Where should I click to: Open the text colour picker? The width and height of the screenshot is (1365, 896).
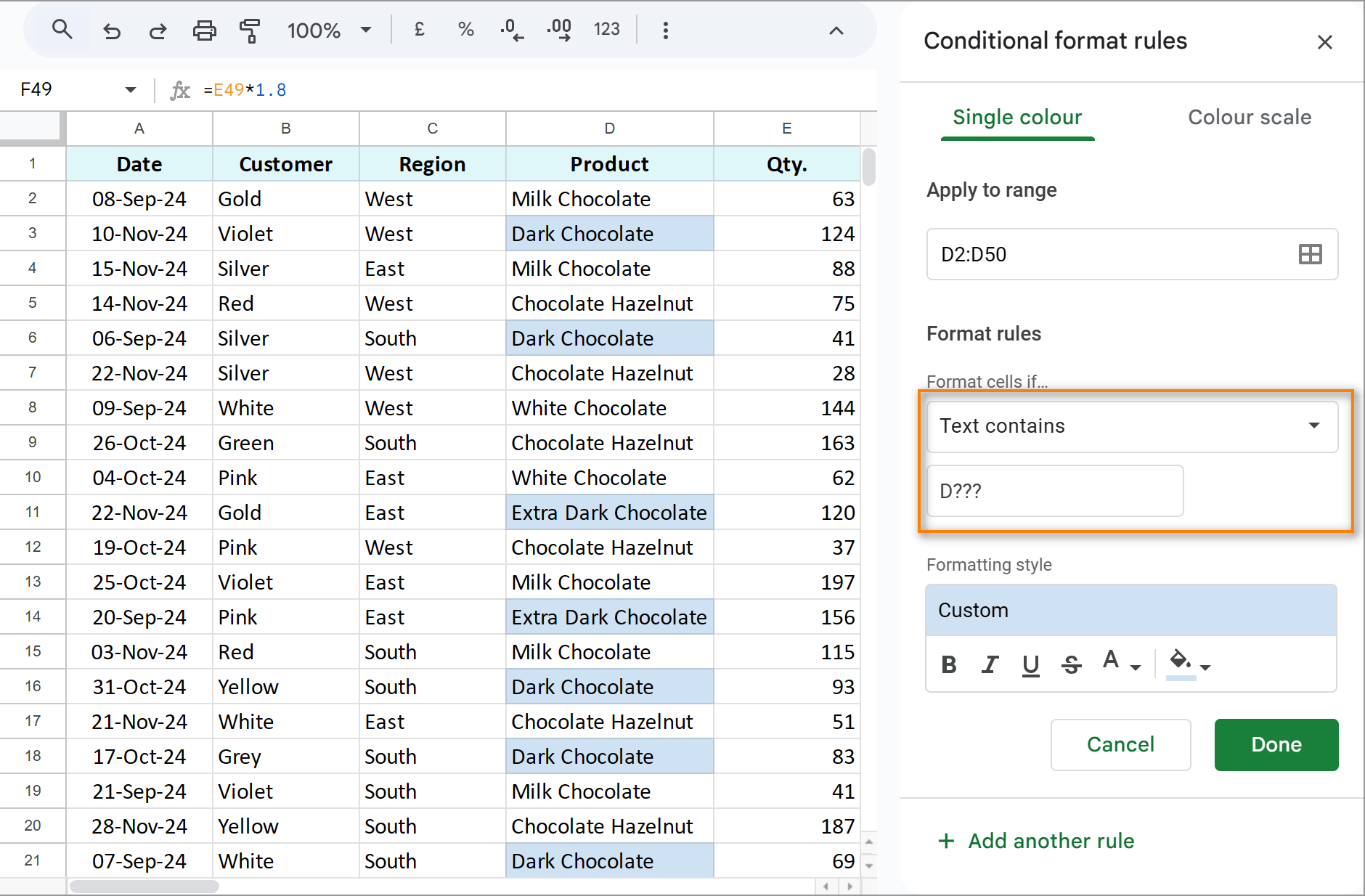[1121, 662]
